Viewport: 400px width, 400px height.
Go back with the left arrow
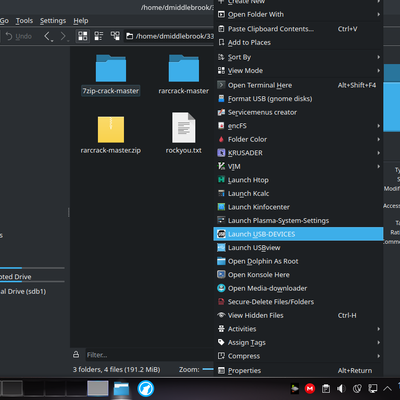click(48, 36)
